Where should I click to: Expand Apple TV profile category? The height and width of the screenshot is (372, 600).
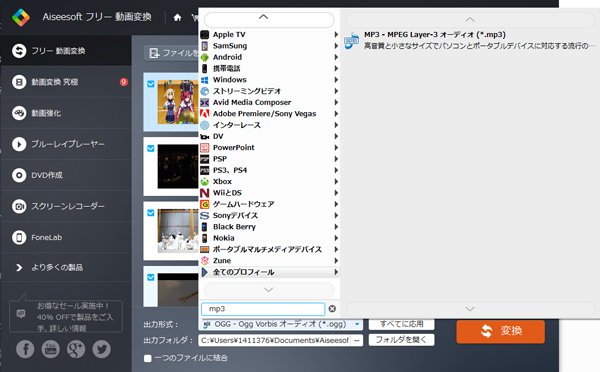point(269,34)
